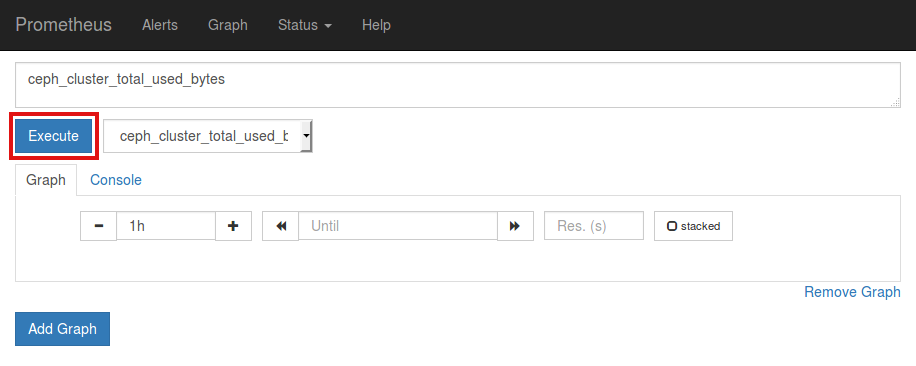Click the query expression text area

458,85
